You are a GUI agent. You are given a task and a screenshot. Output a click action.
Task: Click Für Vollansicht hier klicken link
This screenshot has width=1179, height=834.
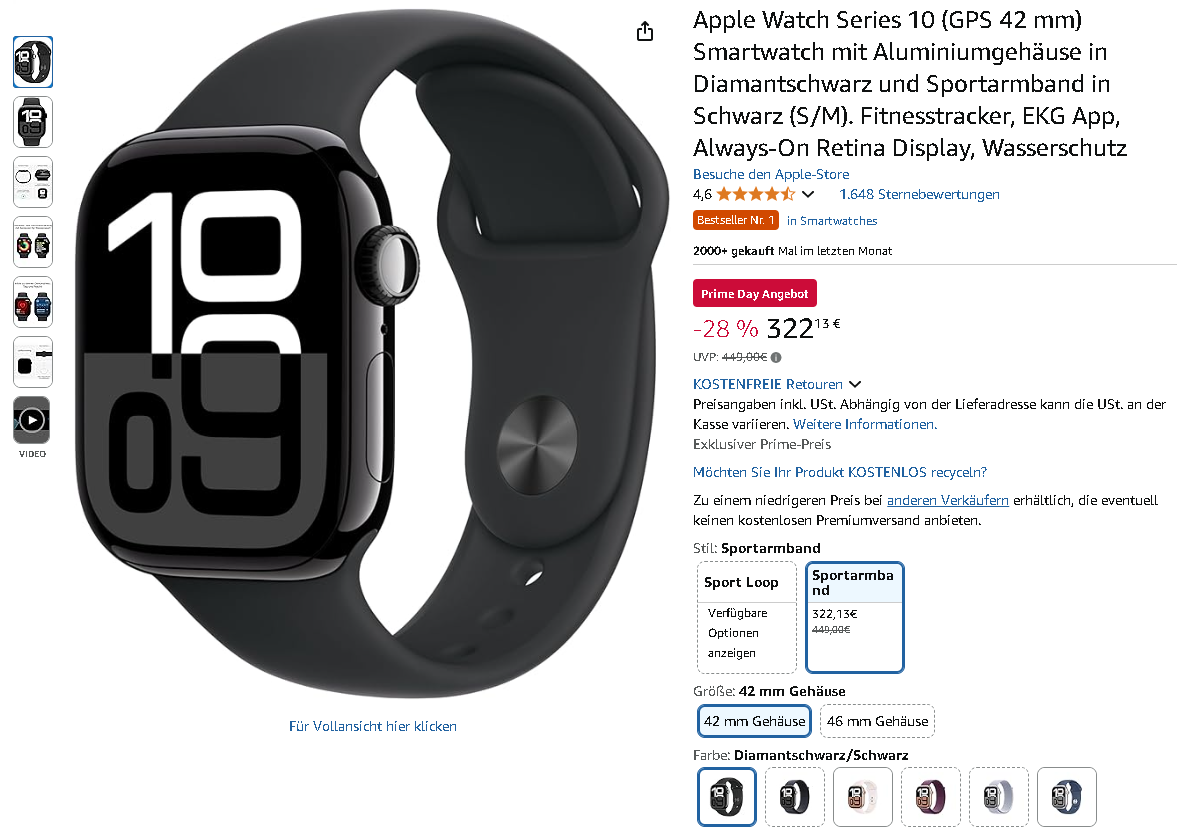373,726
